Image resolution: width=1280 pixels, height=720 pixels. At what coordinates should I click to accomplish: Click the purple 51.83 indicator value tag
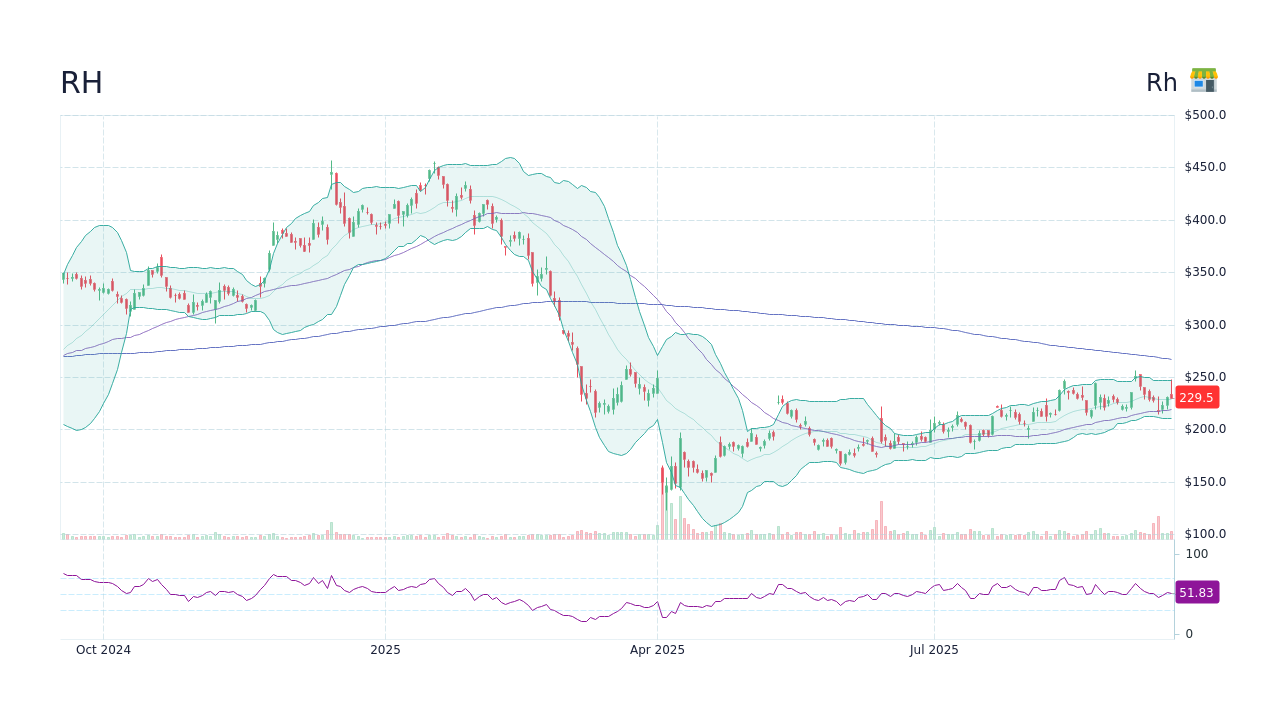[1196, 593]
